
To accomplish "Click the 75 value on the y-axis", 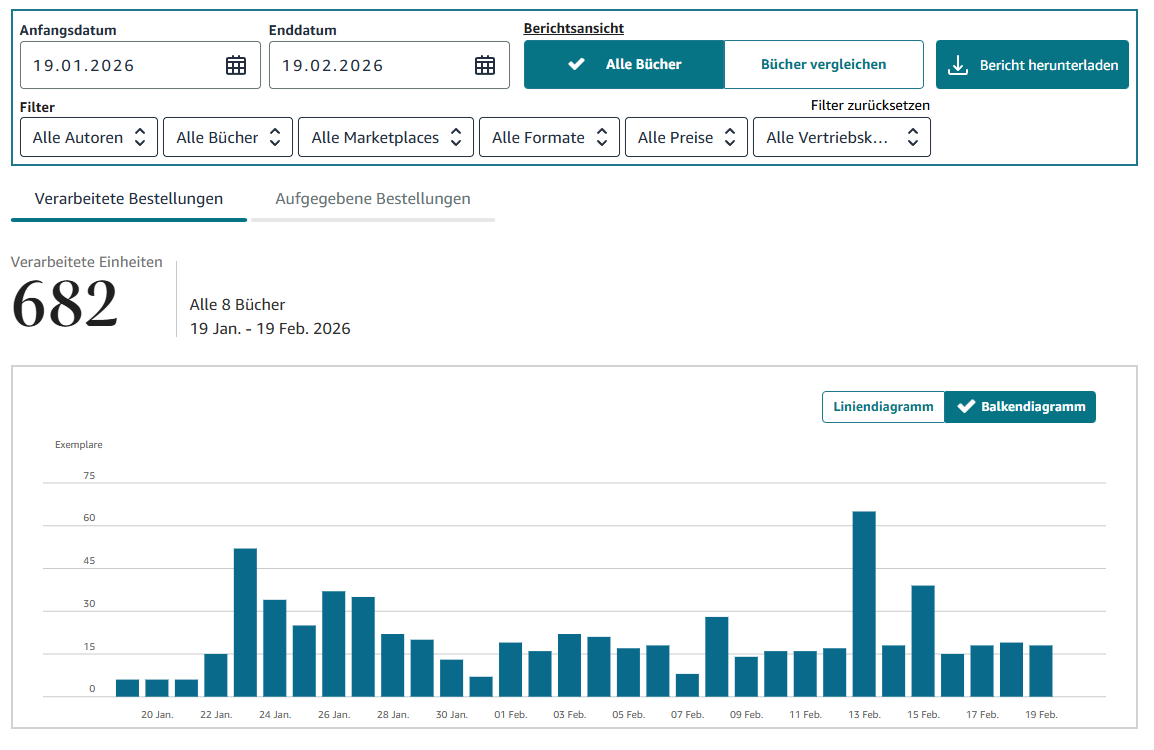I will pyautogui.click(x=89, y=475).
